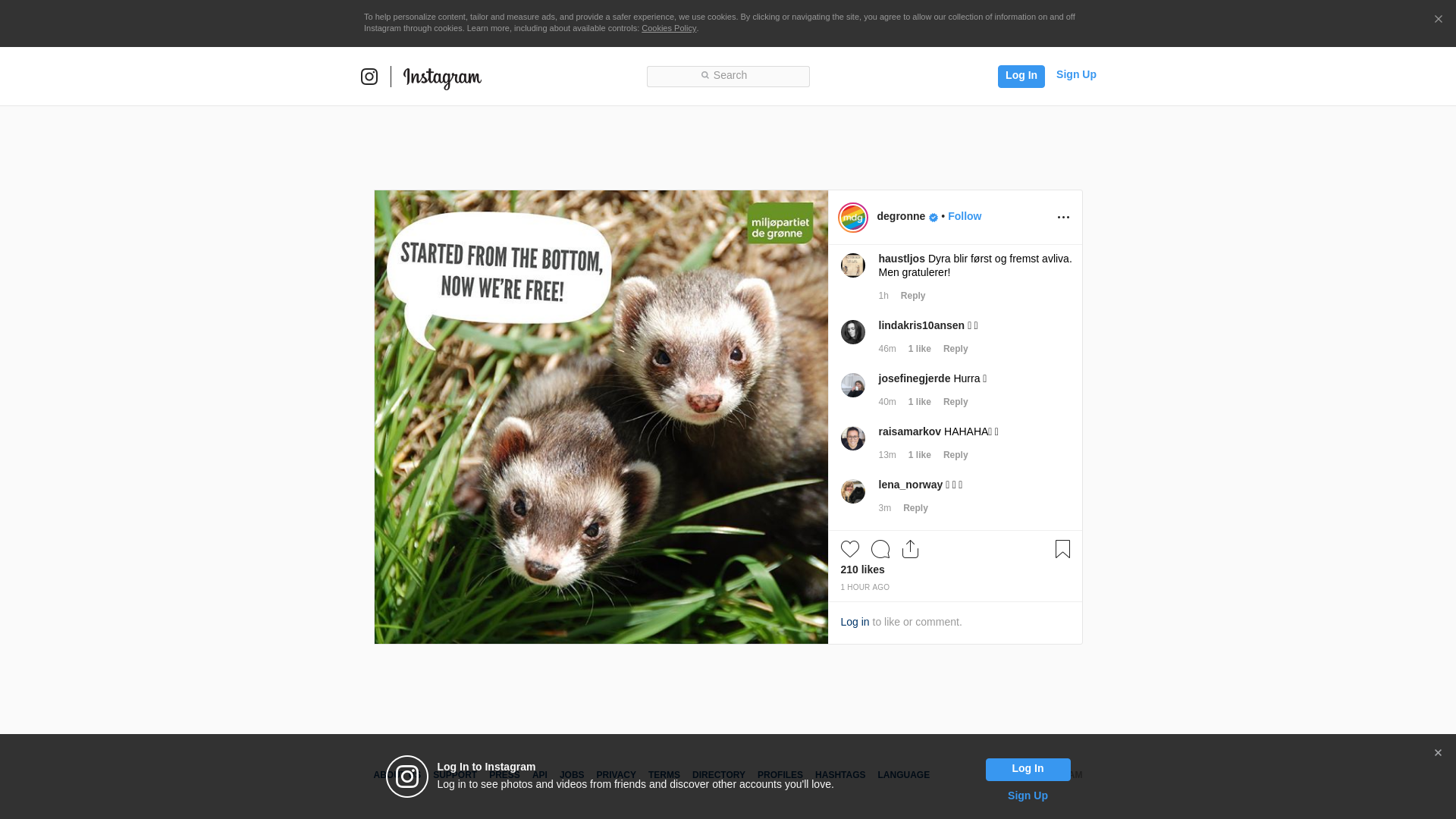Open the Cookies Policy link
Viewport: 1456px width, 819px height.
(x=668, y=28)
